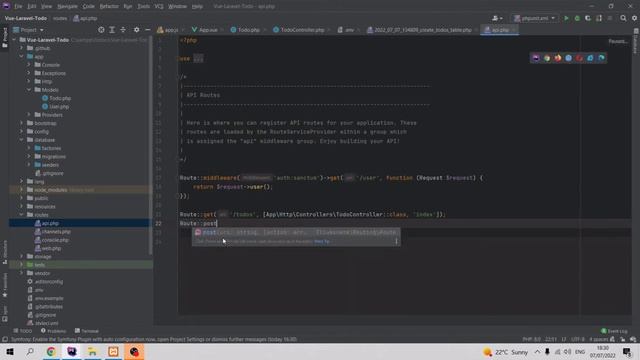Open the Project panel gear options
Viewport: 640px width, 360px height.
136,30
